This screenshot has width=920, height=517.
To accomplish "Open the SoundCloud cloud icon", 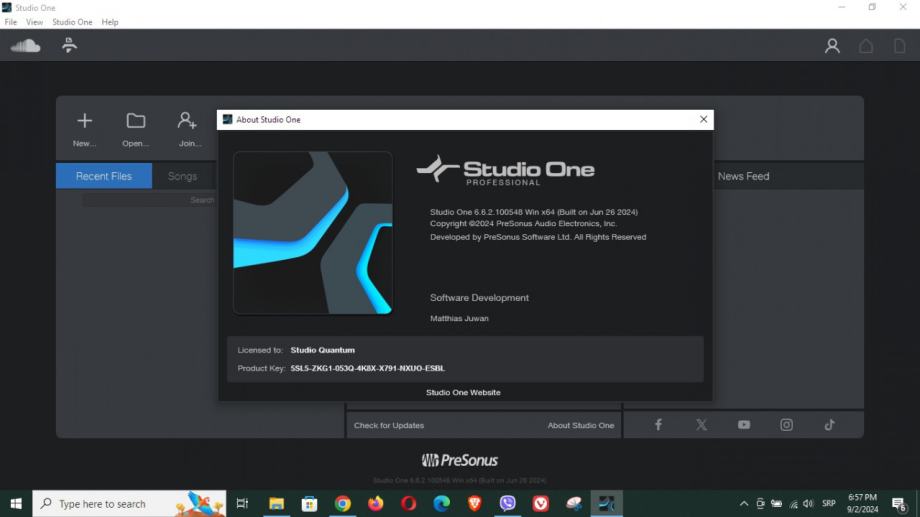I will pyautogui.click(x=25, y=46).
